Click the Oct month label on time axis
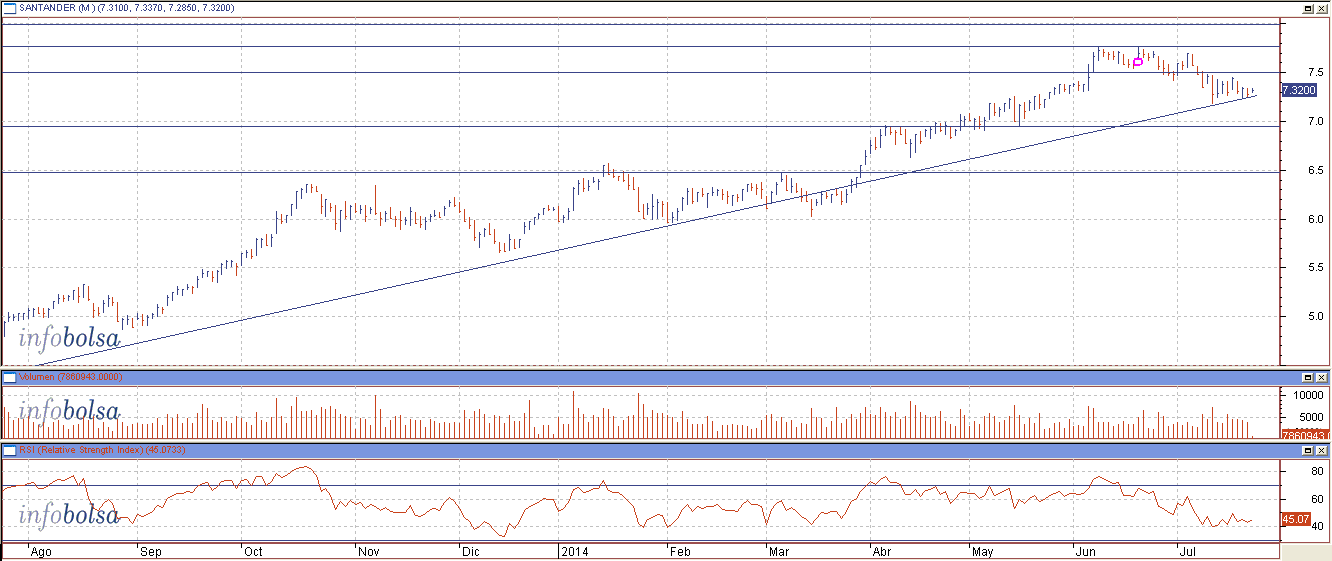 (252, 551)
